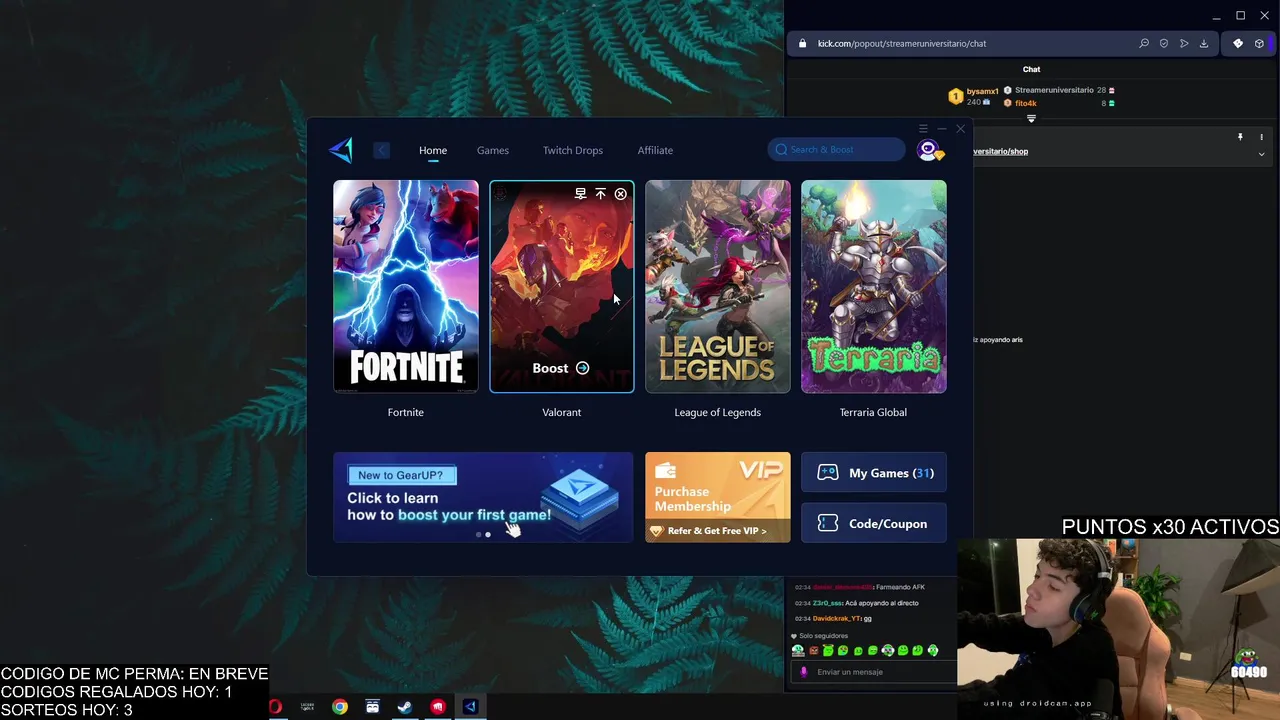Click Z3r0_sss username in chat
The height and width of the screenshot is (720, 1280).
coord(828,603)
